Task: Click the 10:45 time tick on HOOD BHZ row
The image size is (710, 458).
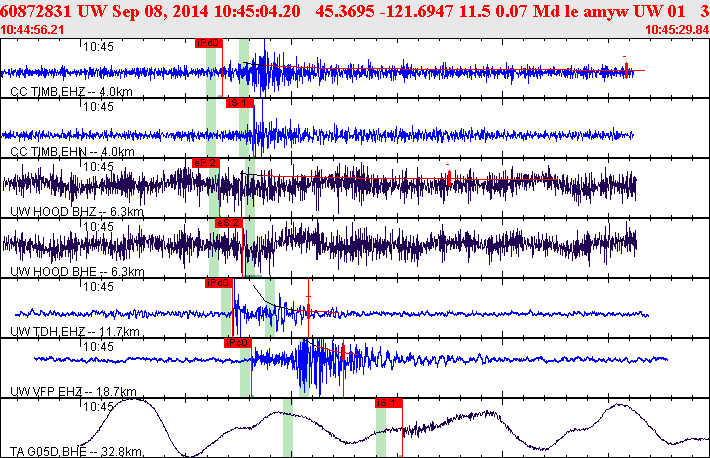Action: [98, 167]
